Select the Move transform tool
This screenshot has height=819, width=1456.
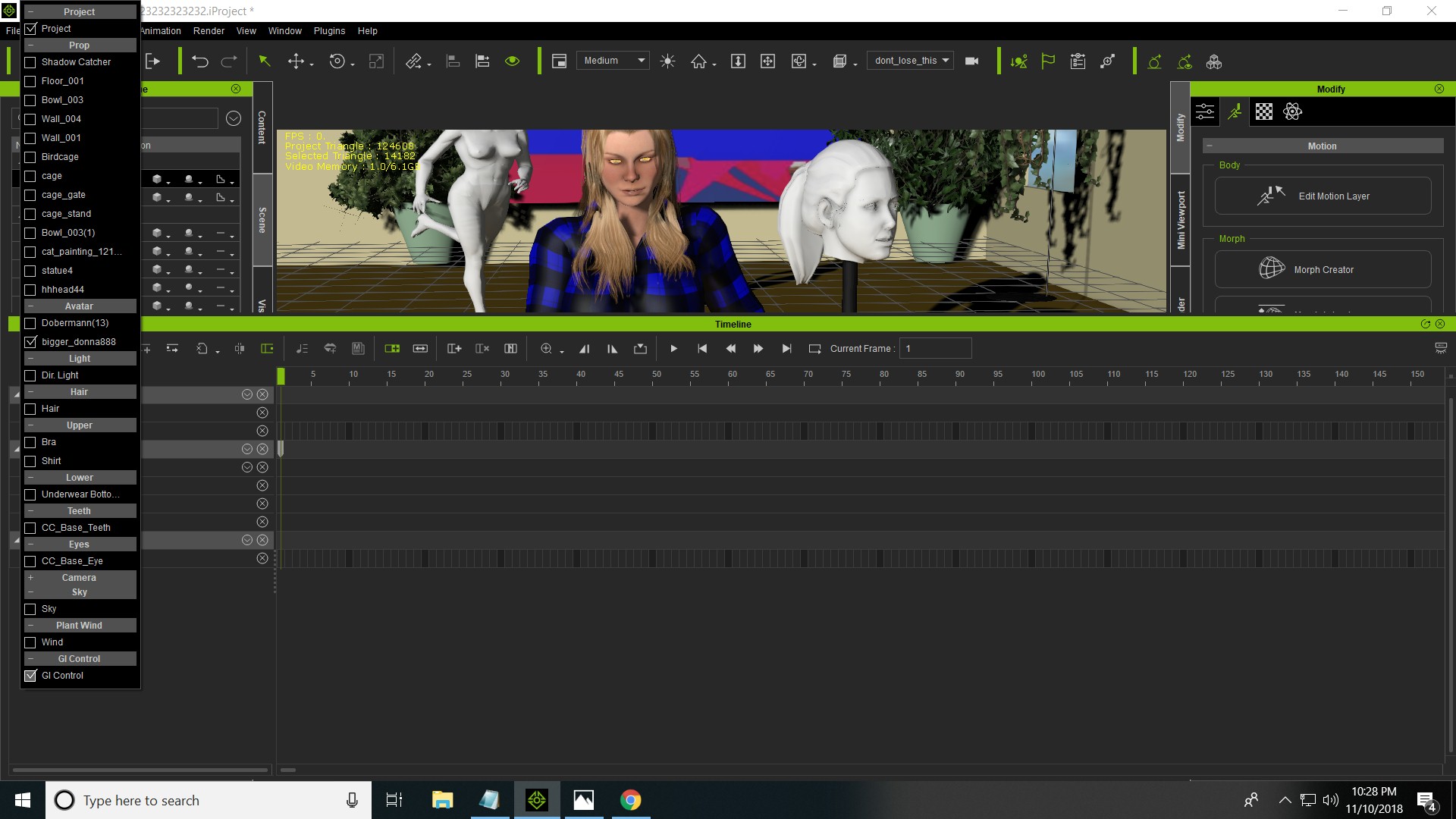pyautogui.click(x=297, y=61)
